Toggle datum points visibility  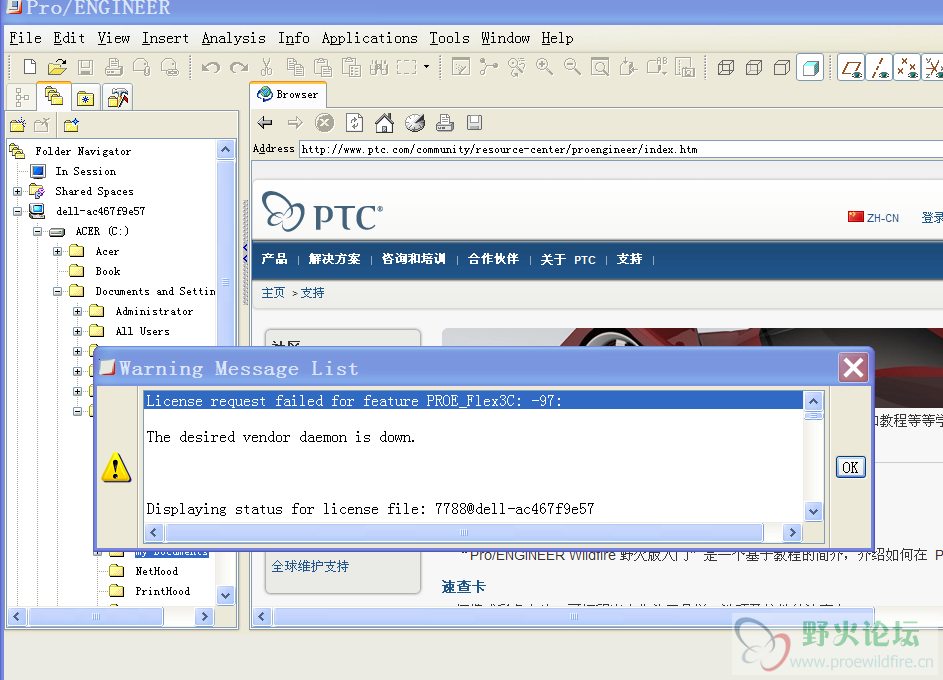point(907,67)
